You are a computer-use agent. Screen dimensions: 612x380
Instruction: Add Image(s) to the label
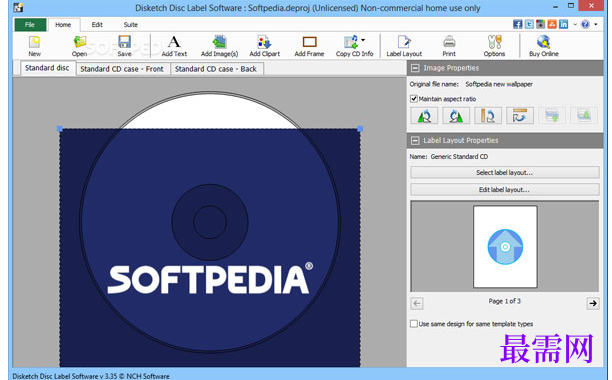[219, 46]
